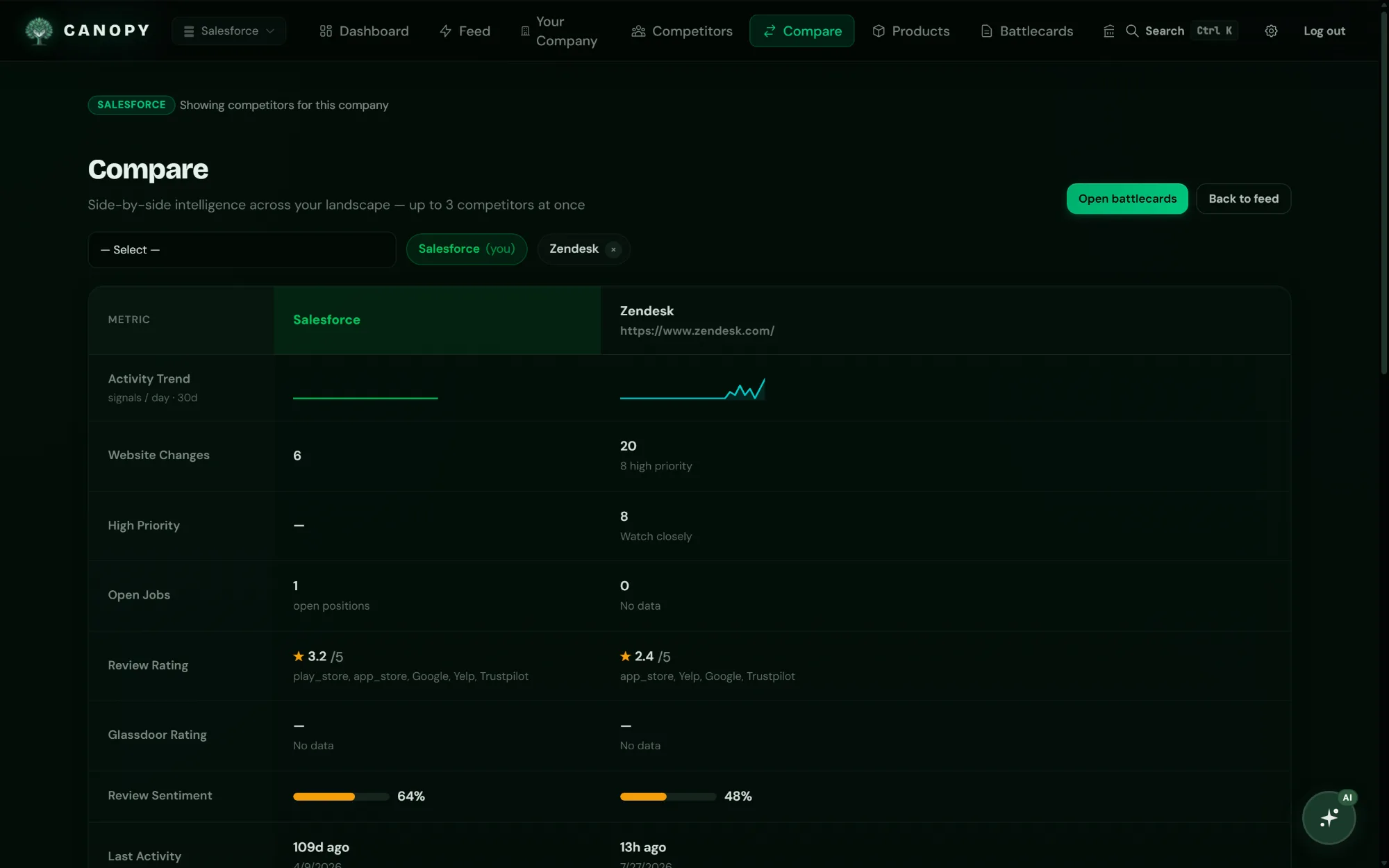Click Salesforce's 'open positions' text
Viewport: 1389px width, 868px height.
(331, 606)
